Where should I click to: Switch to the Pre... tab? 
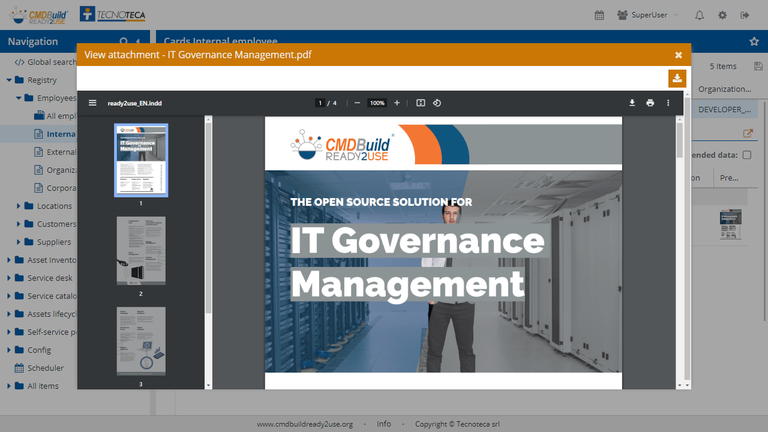point(729,178)
